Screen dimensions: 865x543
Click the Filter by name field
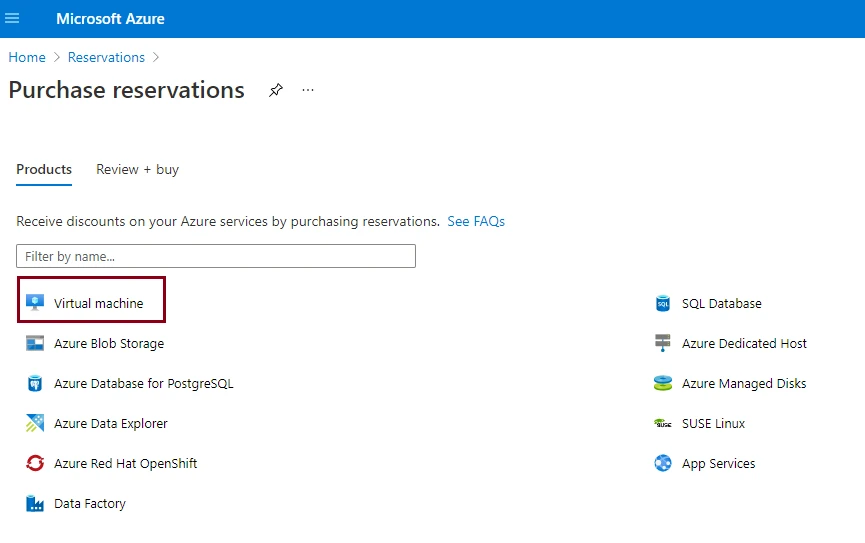click(216, 256)
